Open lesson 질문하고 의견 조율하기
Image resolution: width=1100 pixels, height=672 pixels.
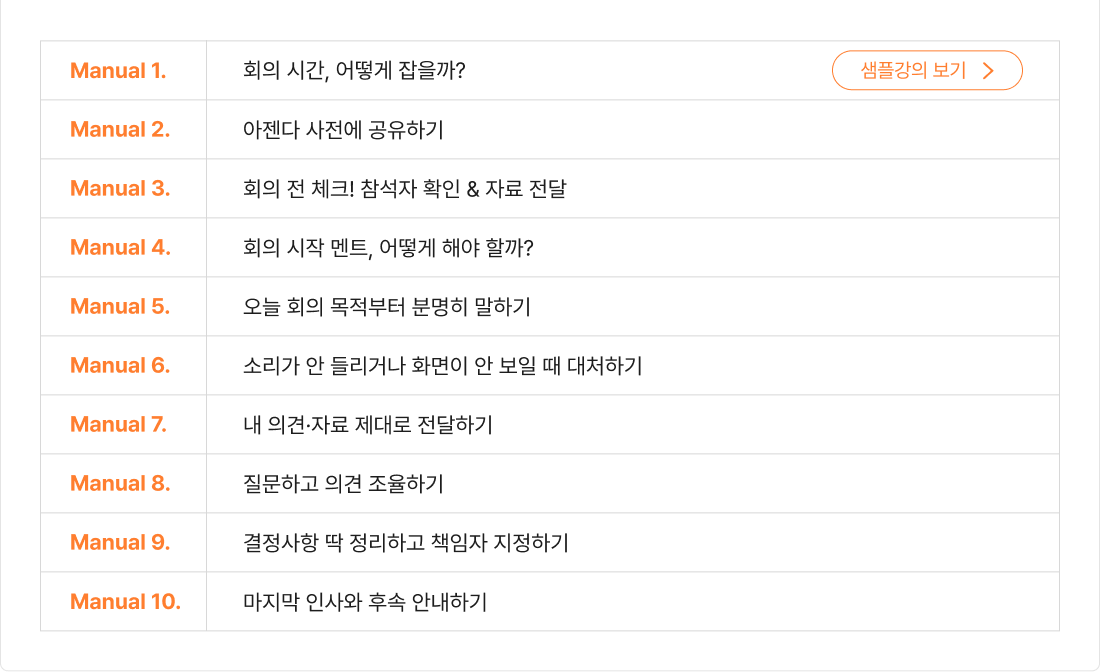click(x=343, y=483)
